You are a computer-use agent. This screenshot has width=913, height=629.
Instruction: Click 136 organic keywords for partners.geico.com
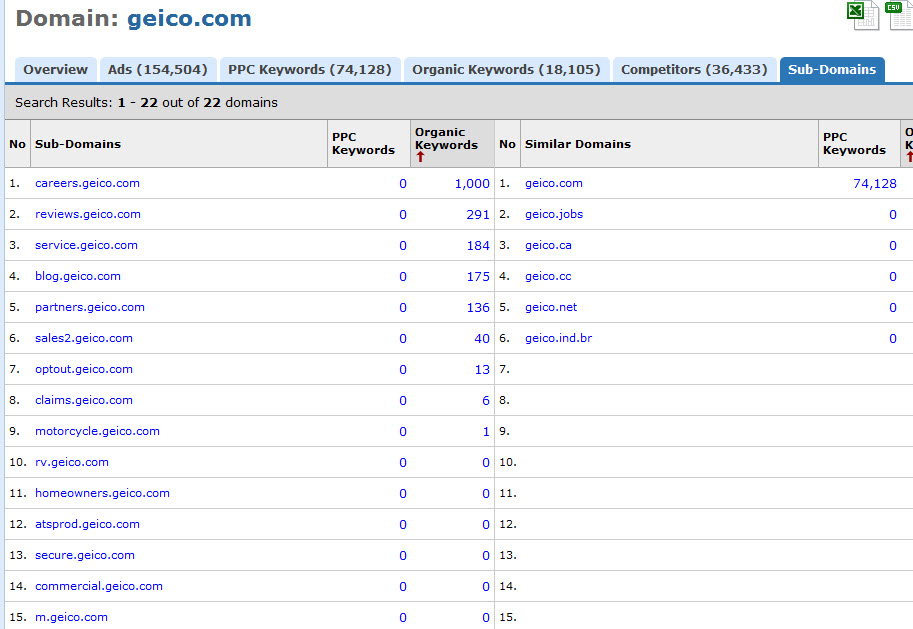pyautogui.click(x=478, y=308)
